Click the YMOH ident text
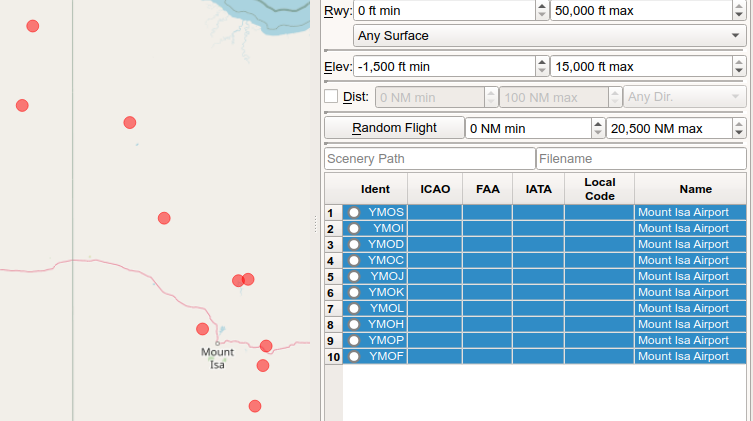Viewport: 753px width, 421px height. pyautogui.click(x=386, y=325)
